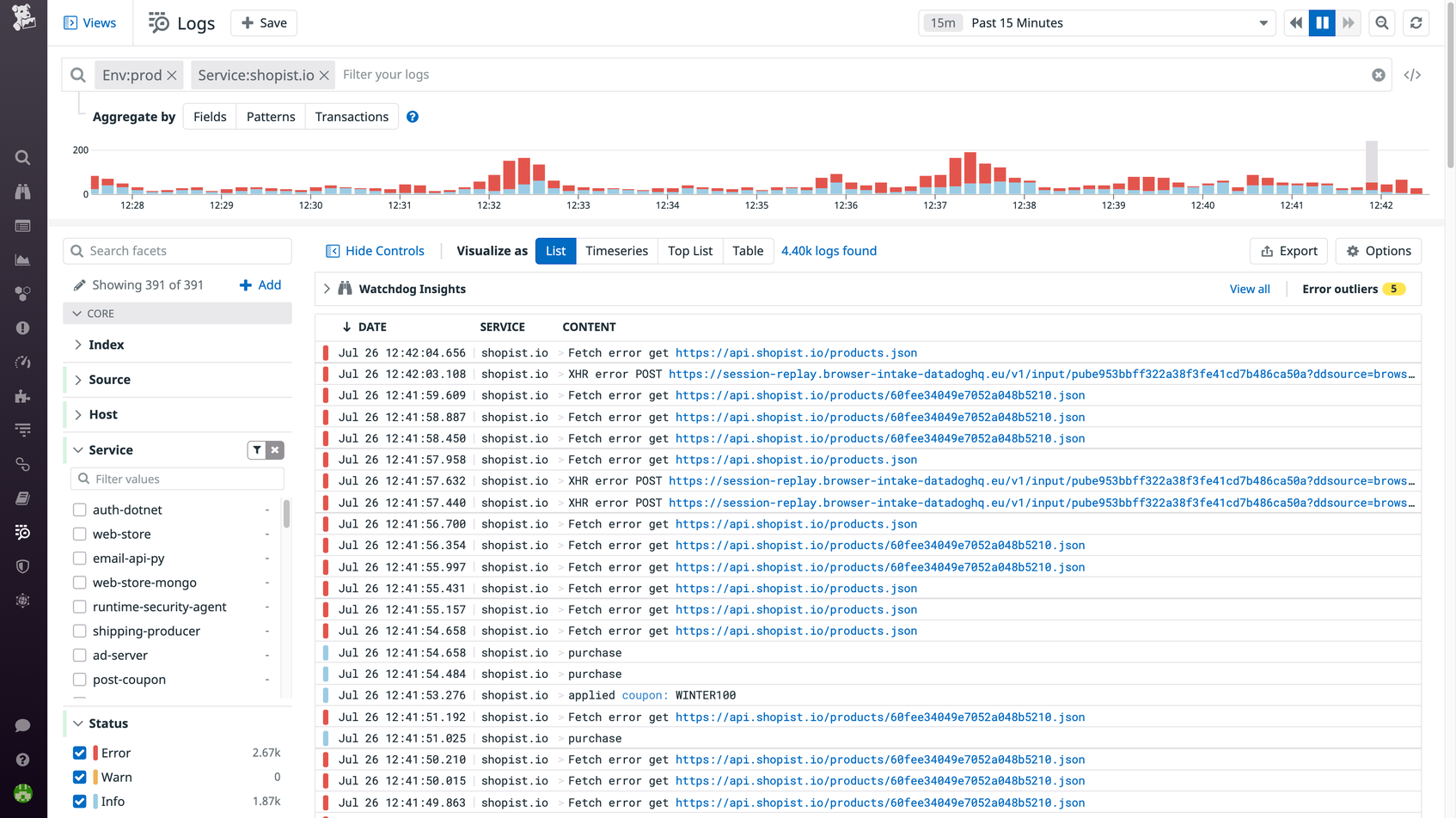
Task: Click the code </> icon in the search bar
Action: 1411,75
